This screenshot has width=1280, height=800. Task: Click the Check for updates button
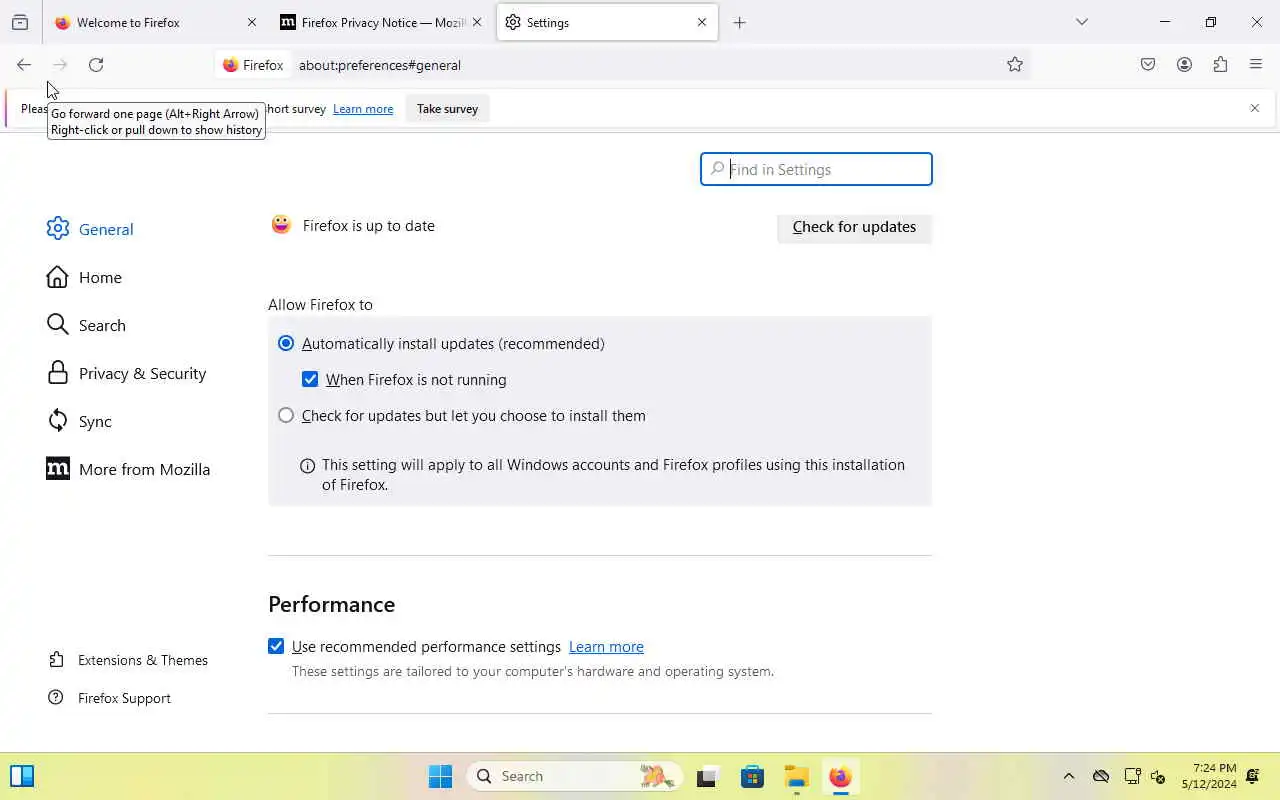tap(854, 227)
